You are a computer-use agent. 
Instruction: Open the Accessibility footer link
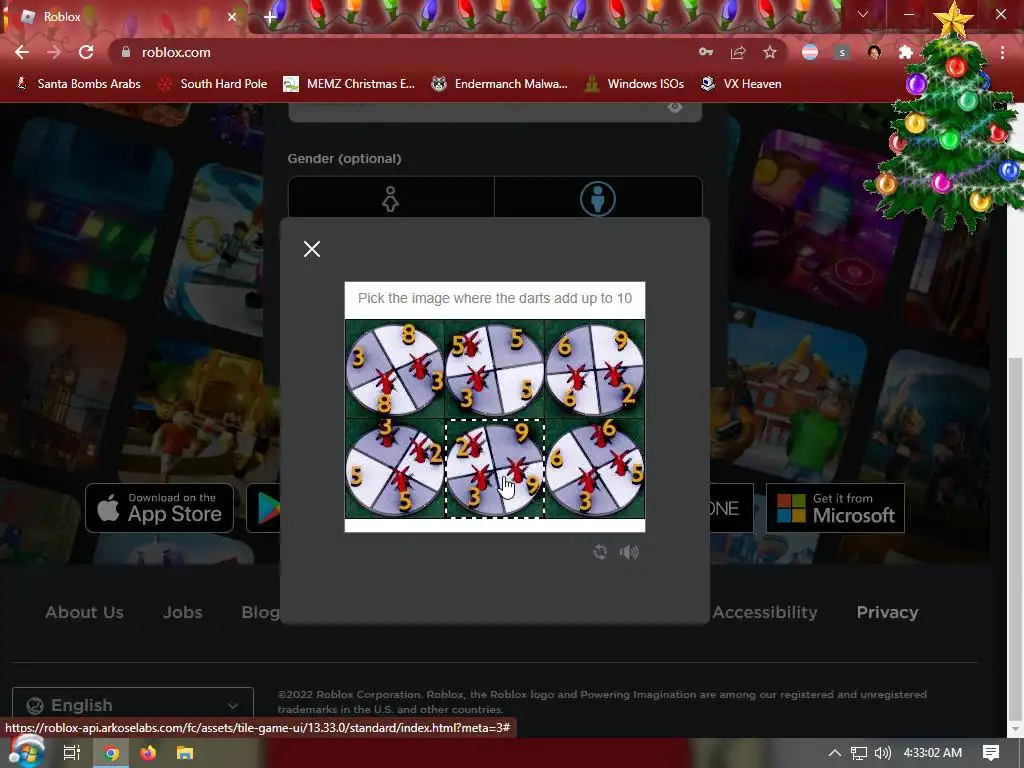tap(765, 613)
